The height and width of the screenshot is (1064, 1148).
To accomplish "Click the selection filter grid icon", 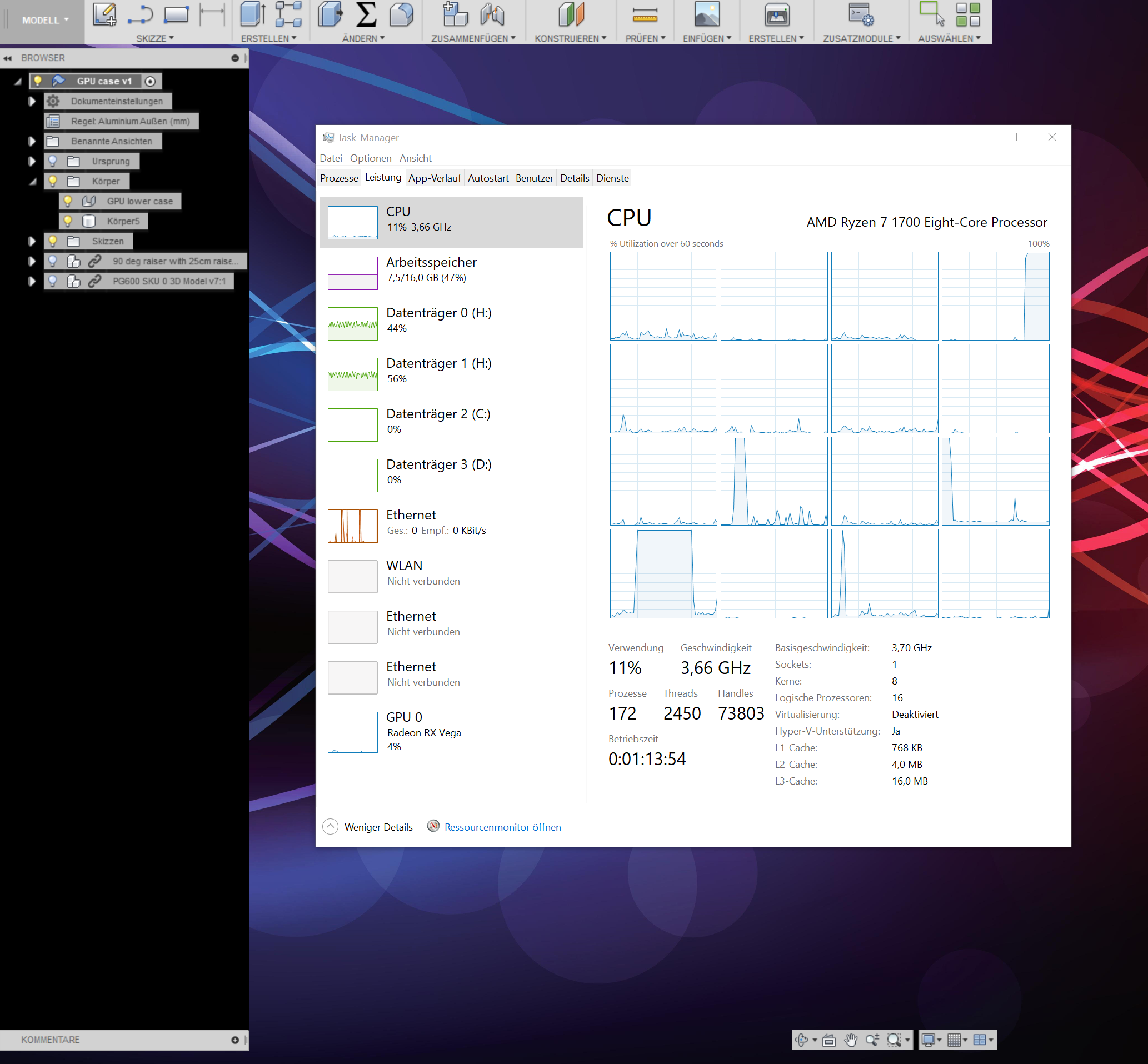I will tap(968, 14).
